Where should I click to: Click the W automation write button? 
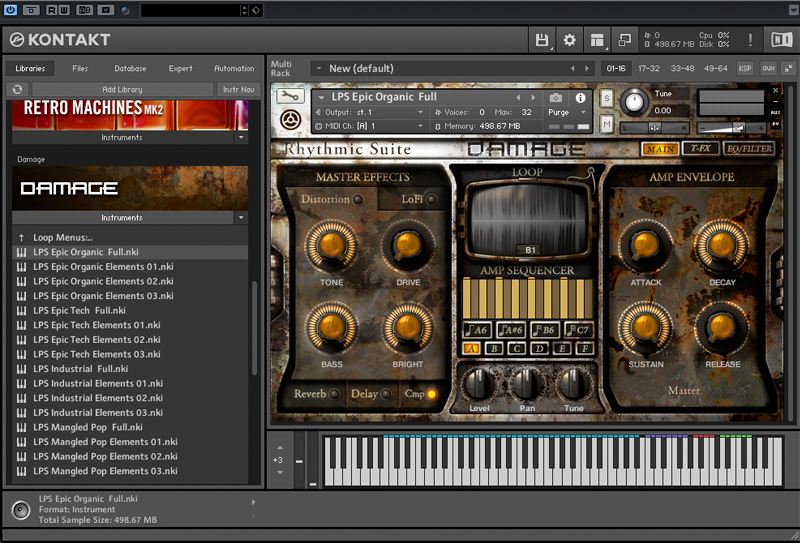[64, 10]
